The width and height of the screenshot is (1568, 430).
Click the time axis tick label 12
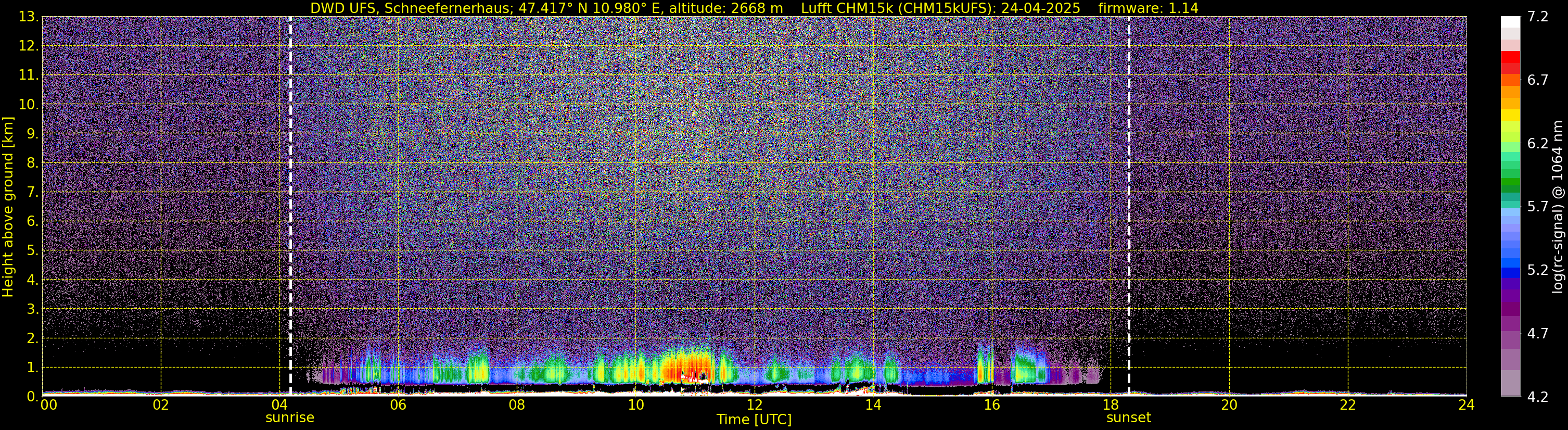pyautogui.click(x=754, y=405)
